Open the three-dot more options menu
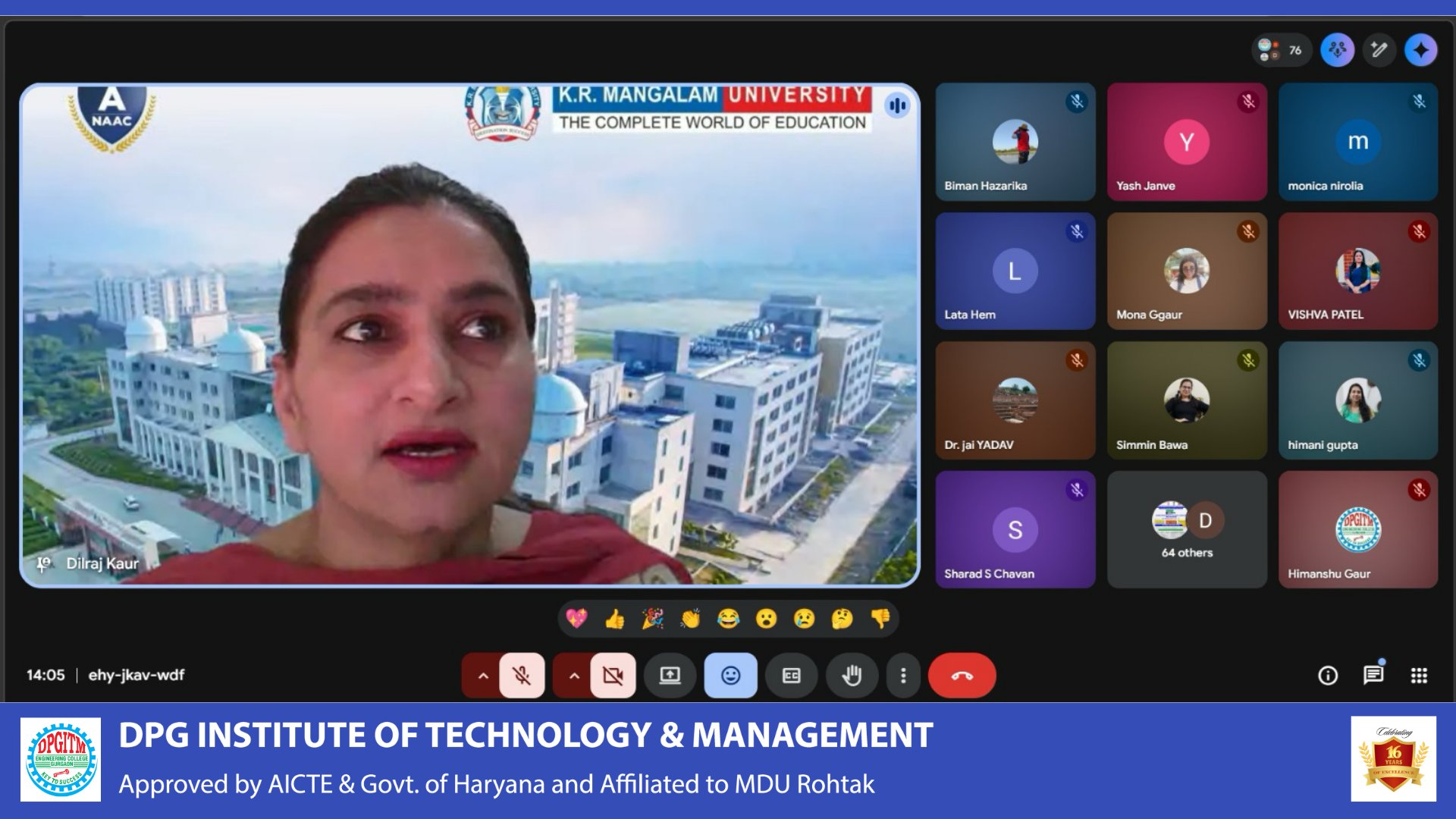 pyautogui.click(x=902, y=675)
